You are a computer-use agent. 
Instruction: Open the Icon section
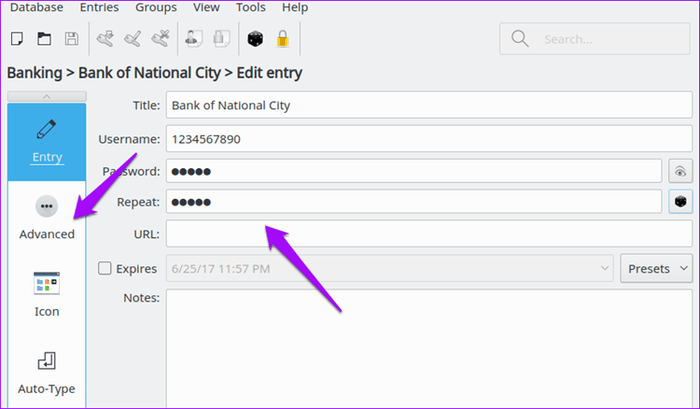tap(47, 295)
